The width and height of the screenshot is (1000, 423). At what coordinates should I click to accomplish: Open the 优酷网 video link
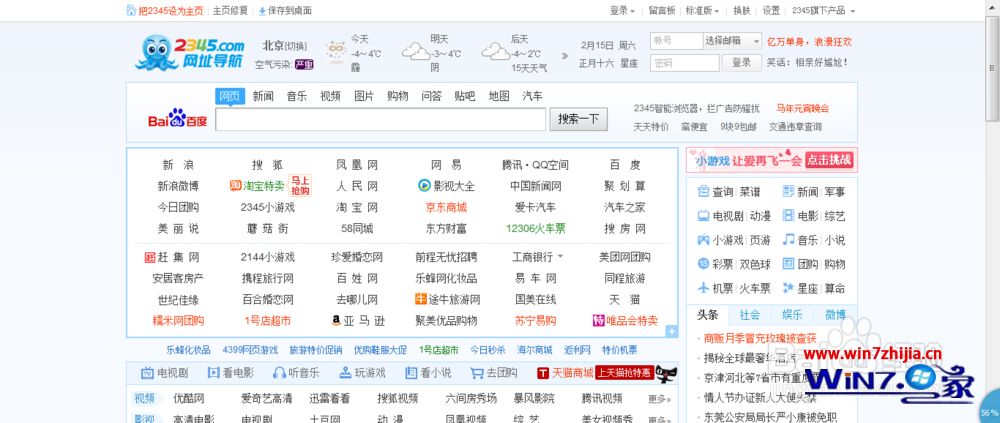[x=189, y=399]
